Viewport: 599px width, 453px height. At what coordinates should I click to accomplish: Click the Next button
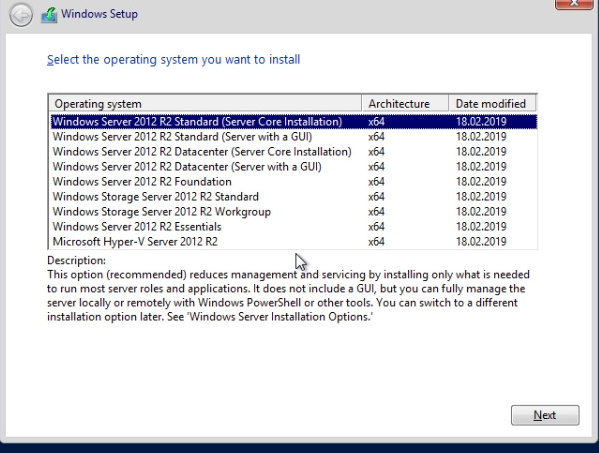point(545,415)
